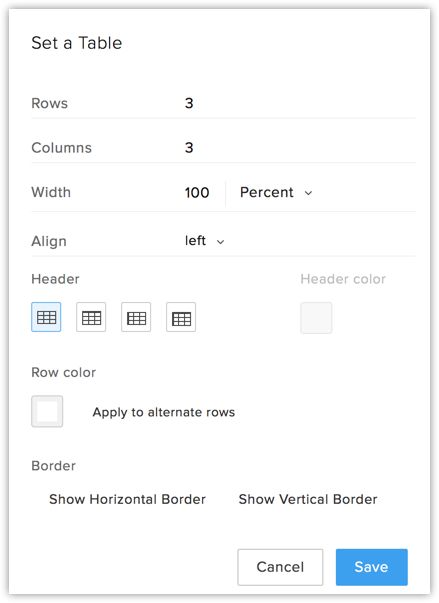Click the chevron arrow next to Percent

(x=308, y=193)
